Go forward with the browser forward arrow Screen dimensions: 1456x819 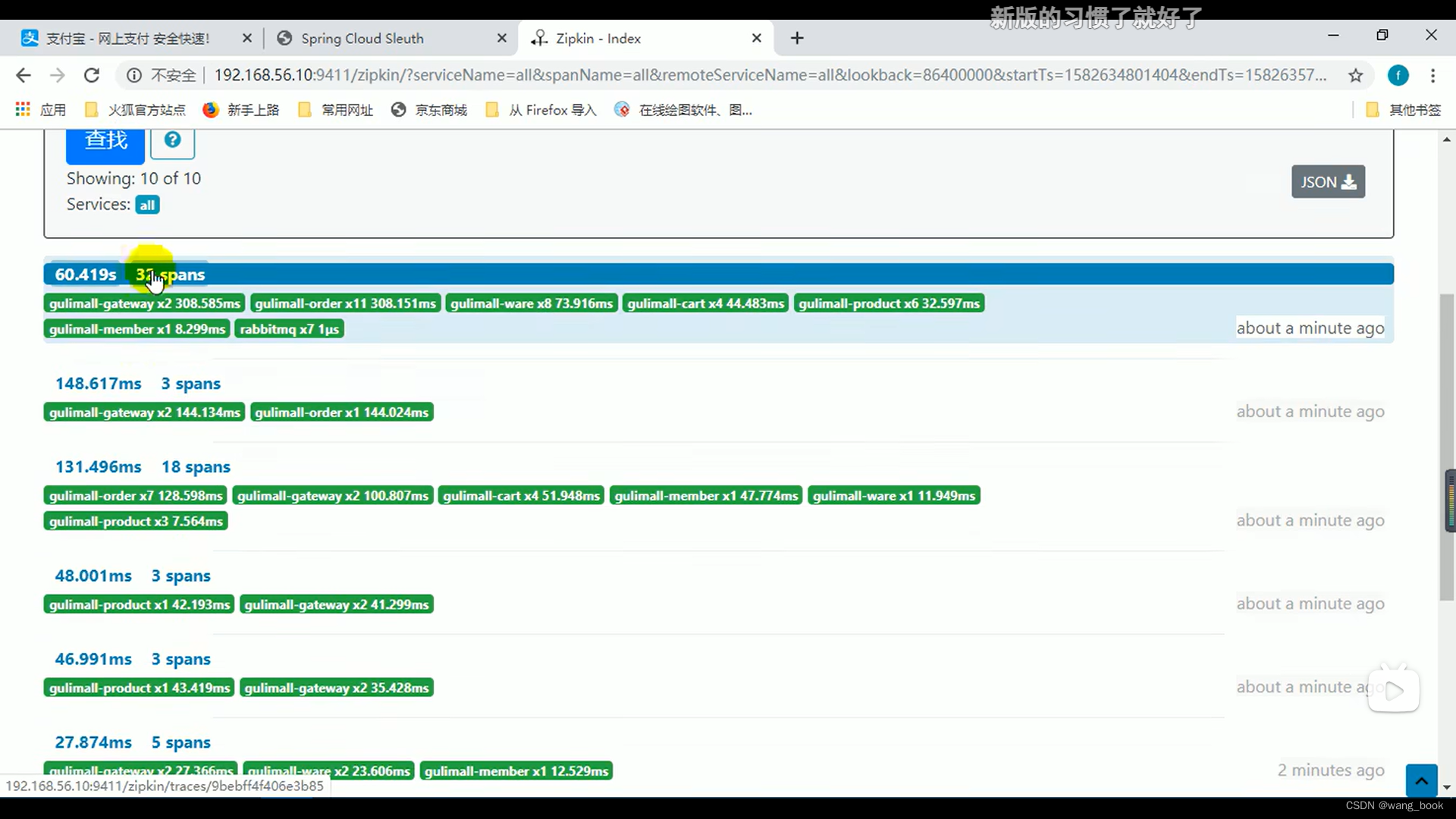click(58, 75)
